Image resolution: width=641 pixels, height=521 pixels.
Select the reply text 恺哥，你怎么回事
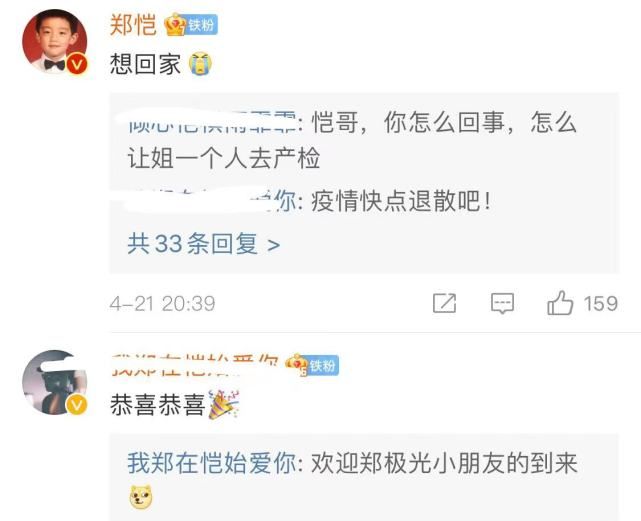pos(408,122)
